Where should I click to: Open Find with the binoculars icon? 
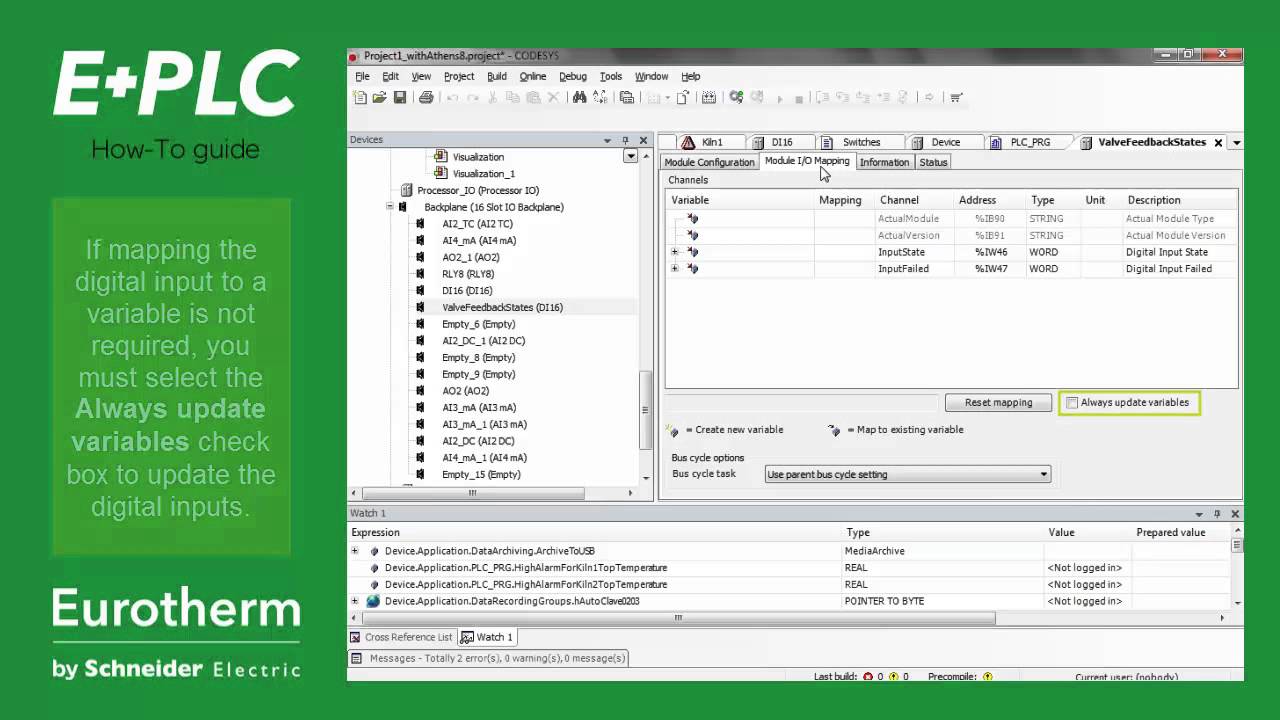click(579, 97)
